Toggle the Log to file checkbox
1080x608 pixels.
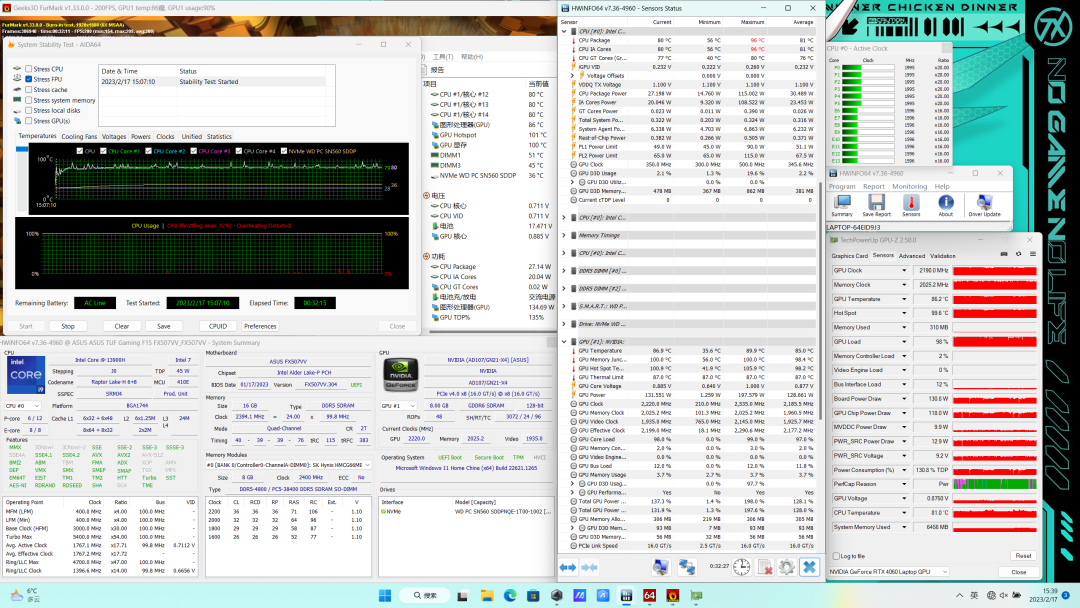[x=836, y=556]
